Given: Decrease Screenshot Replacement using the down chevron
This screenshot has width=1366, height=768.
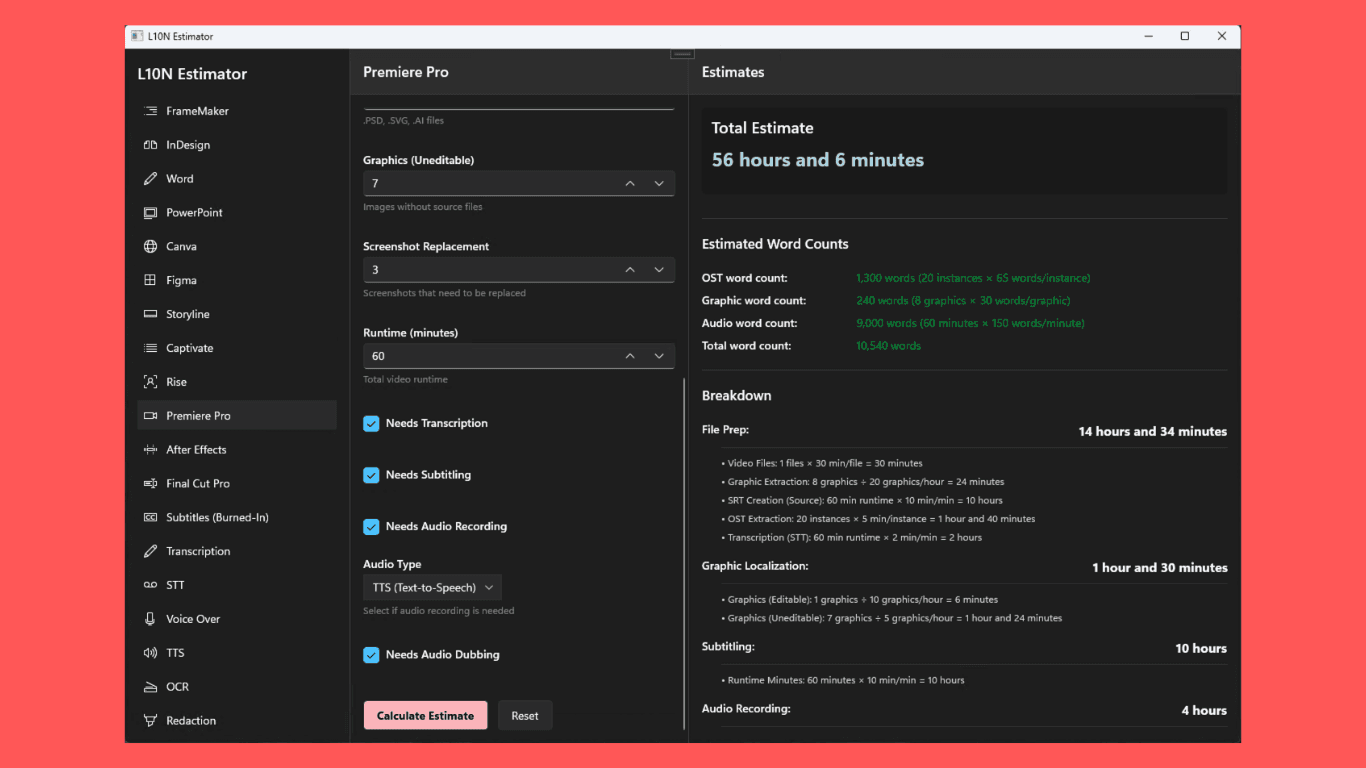Looking at the screenshot, I should coord(659,269).
